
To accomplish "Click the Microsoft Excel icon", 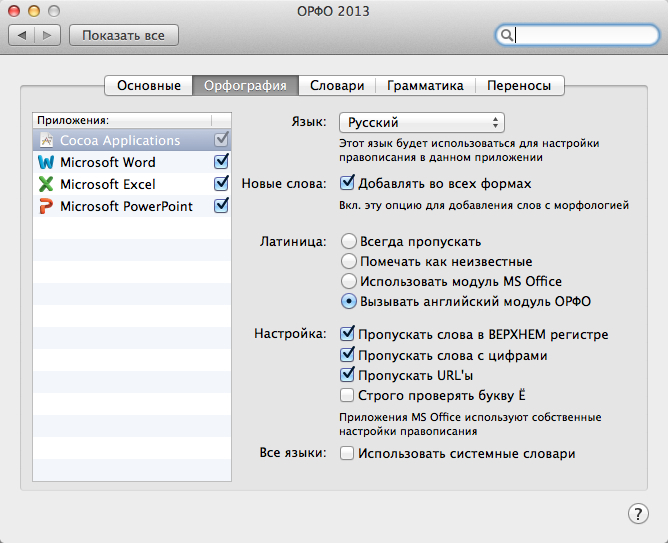I will point(46,184).
